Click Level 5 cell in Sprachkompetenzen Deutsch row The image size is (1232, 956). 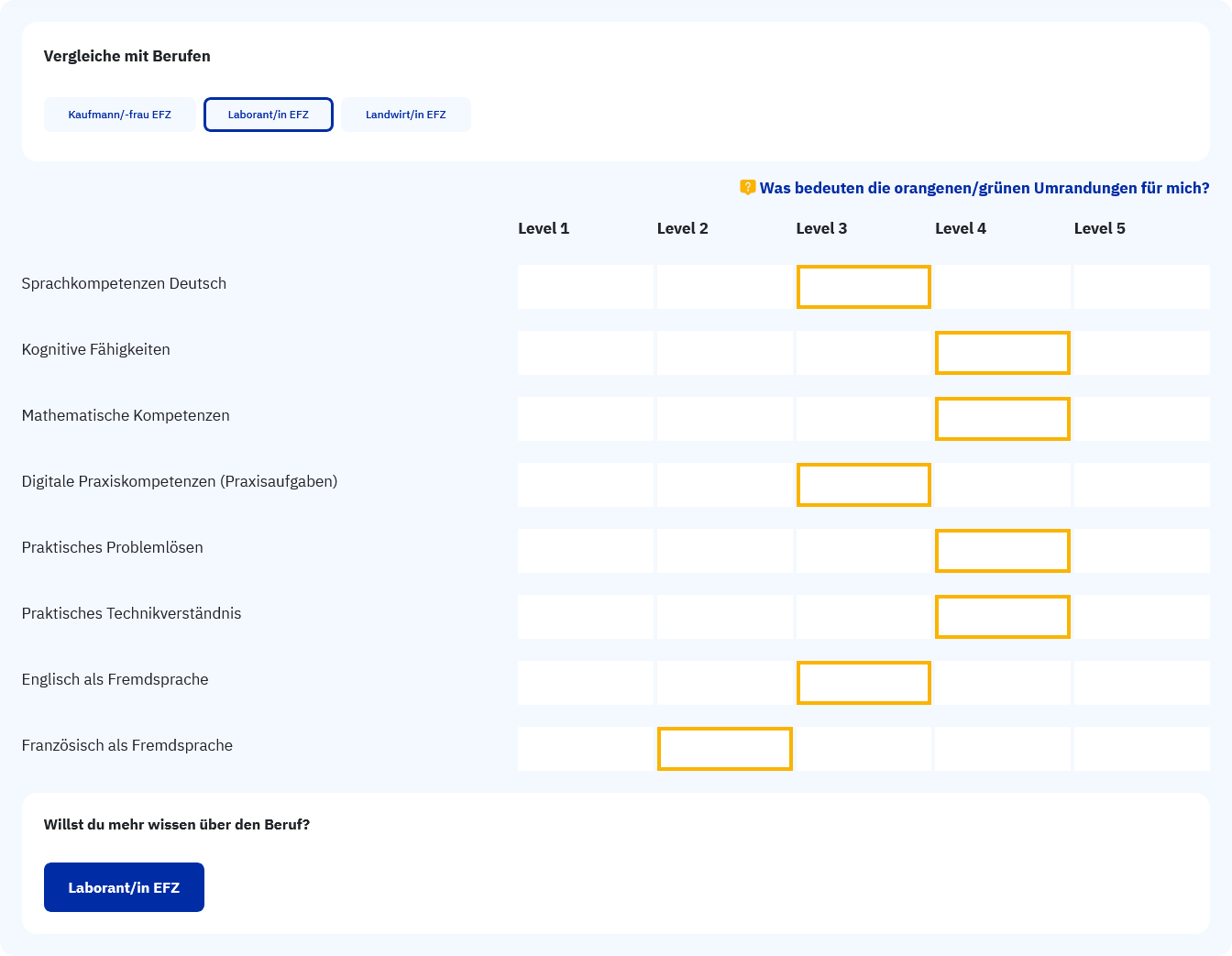click(1142, 287)
